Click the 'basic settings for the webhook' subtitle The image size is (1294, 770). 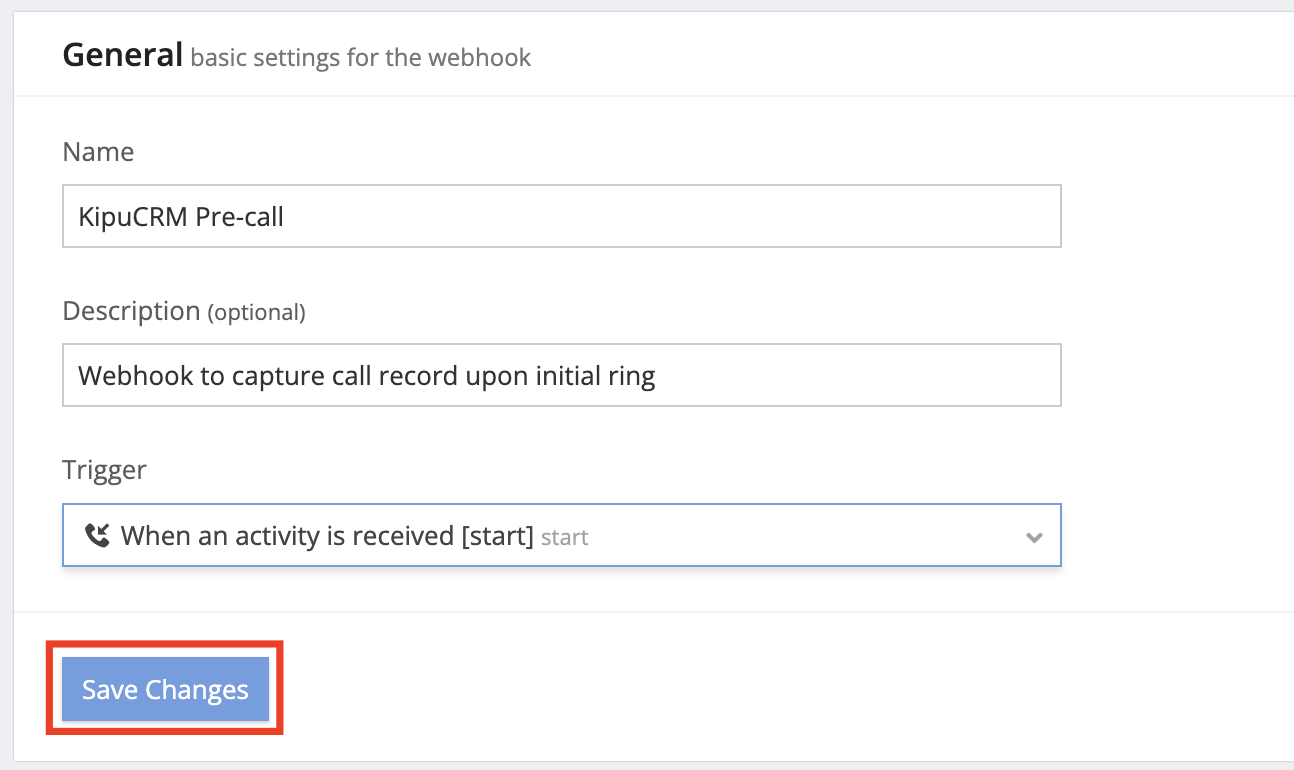tap(361, 57)
